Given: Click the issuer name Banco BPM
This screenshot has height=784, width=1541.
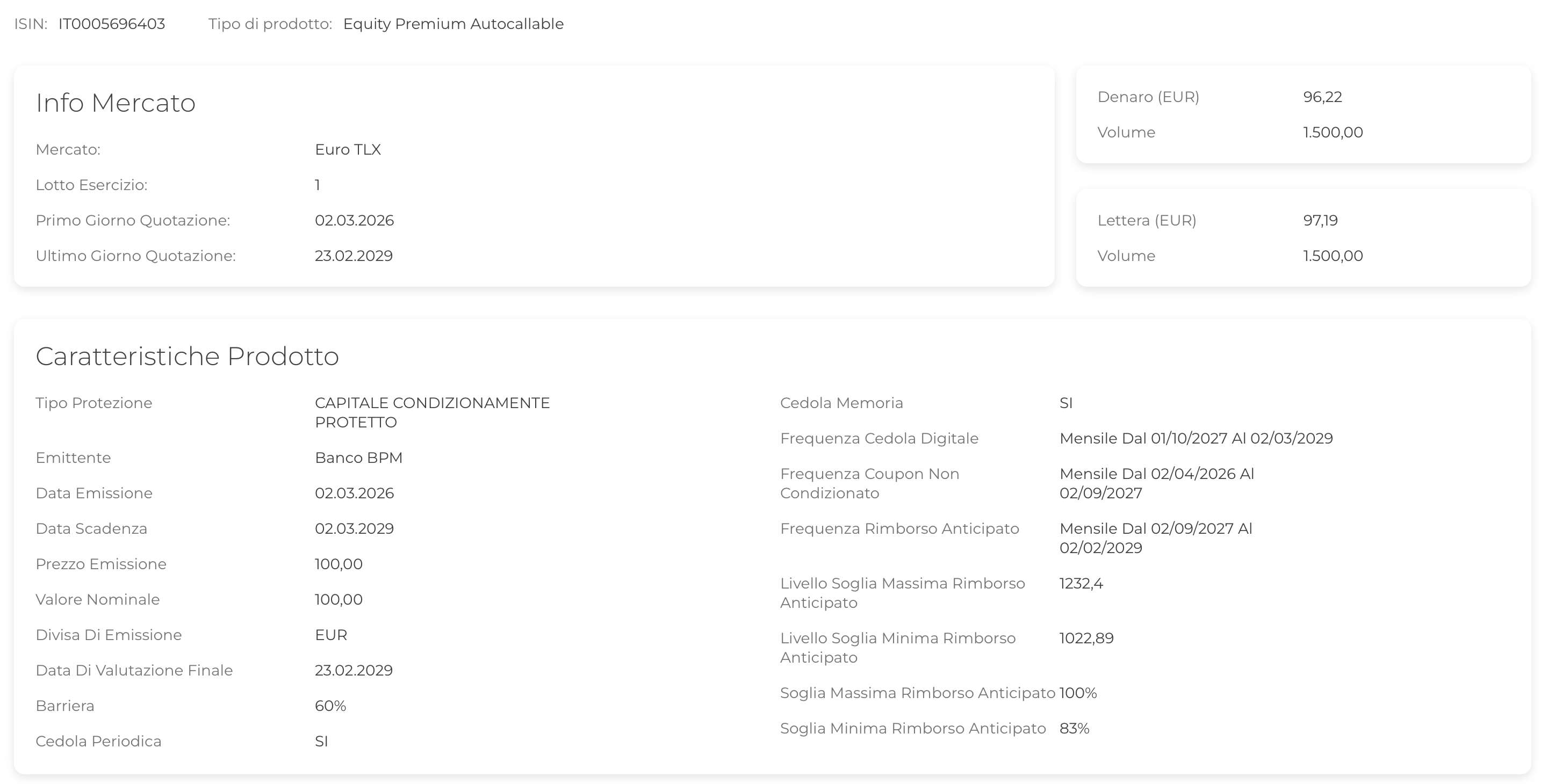Looking at the screenshot, I should coord(358,458).
